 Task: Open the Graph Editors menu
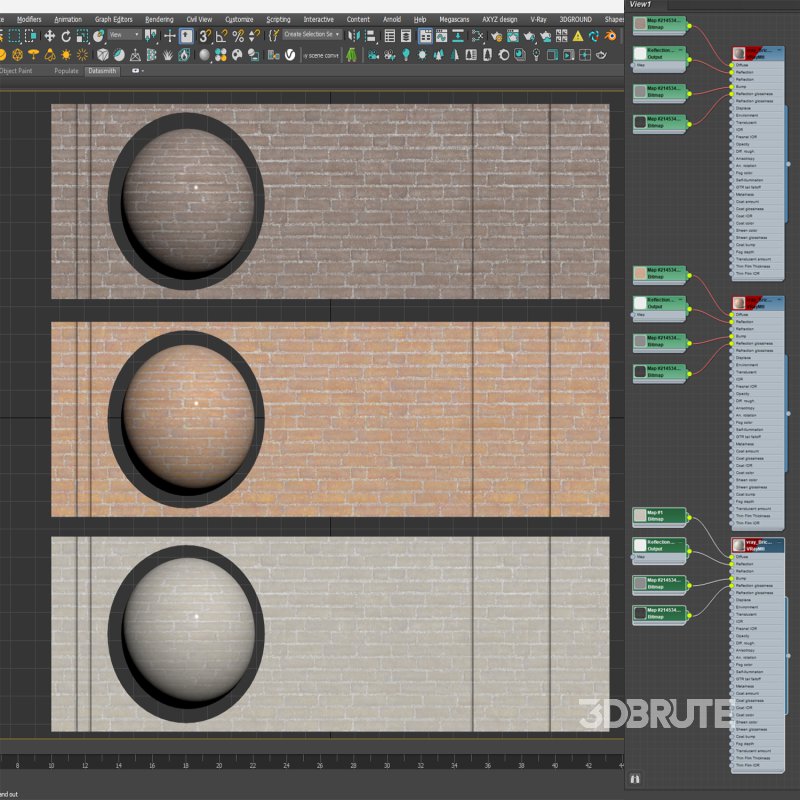pos(113,19)
